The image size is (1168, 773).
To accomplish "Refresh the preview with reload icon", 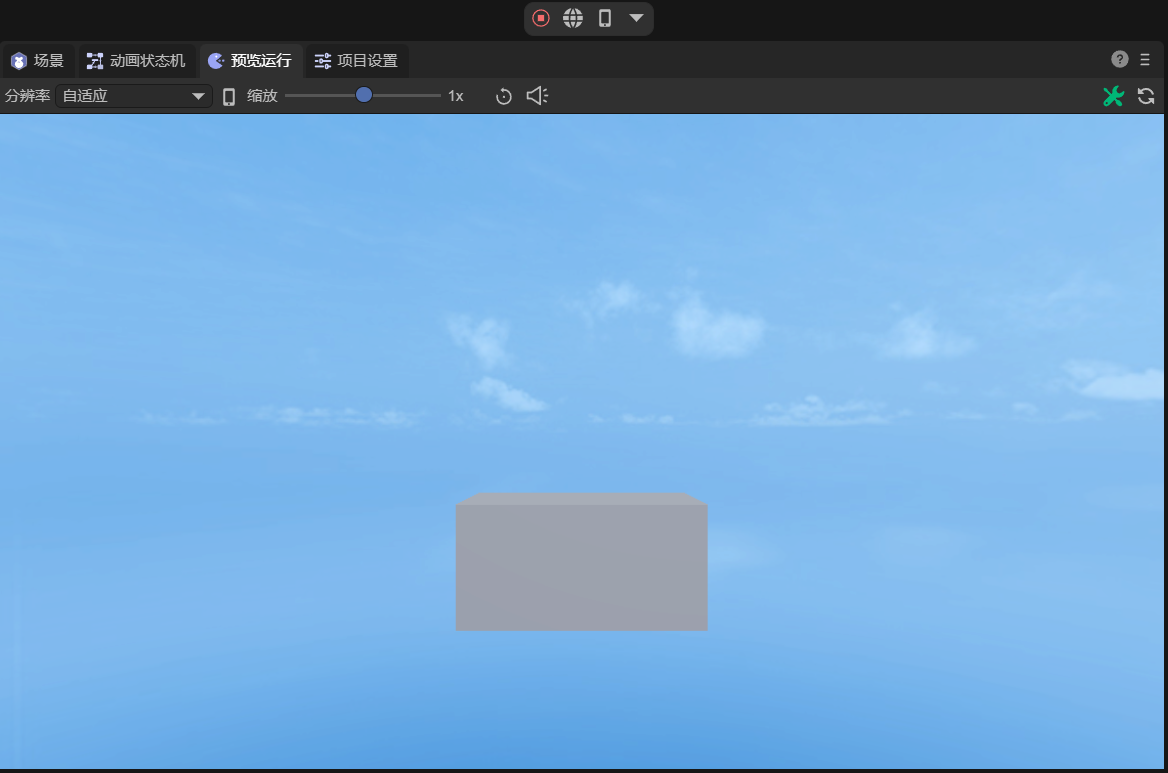I will 1146,96.
